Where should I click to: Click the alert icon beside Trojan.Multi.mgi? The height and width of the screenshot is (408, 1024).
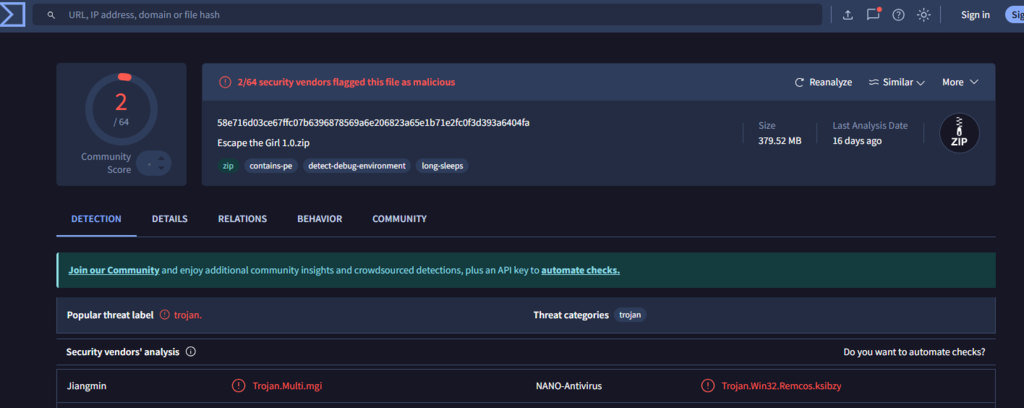click(238, 386)
